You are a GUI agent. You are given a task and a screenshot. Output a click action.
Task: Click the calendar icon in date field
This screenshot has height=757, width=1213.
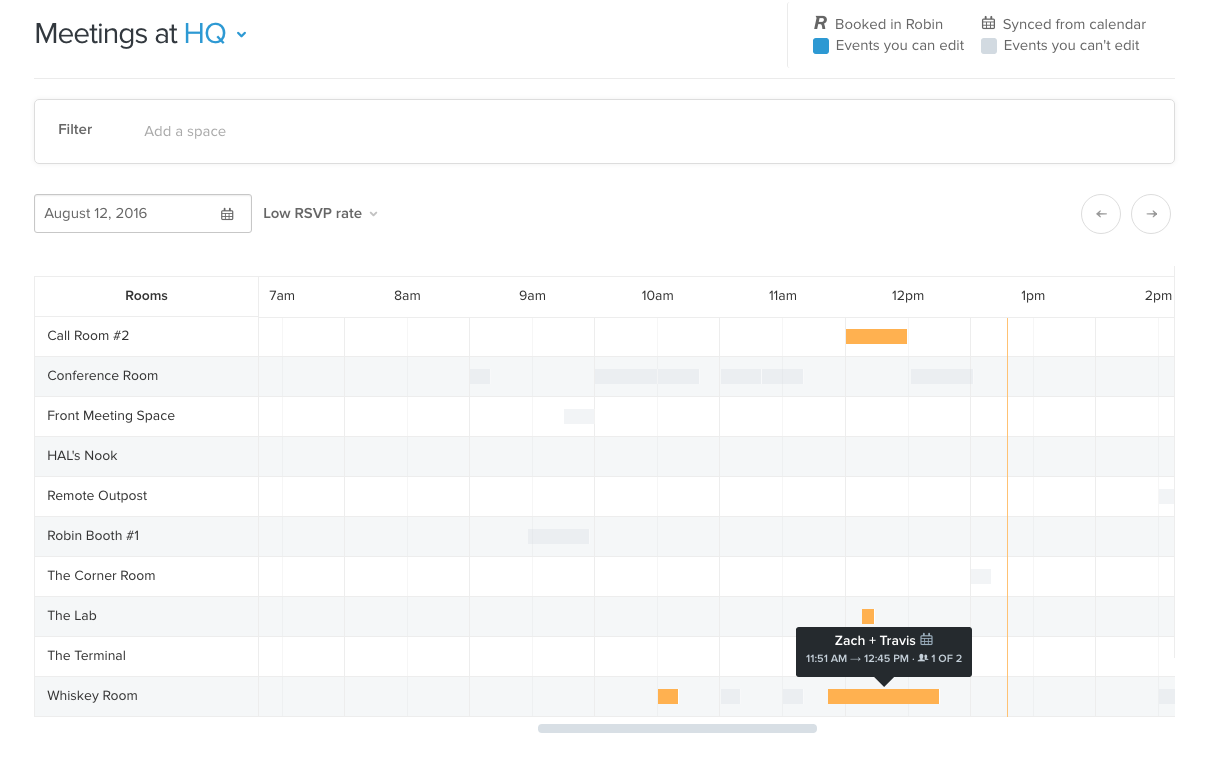(227, 214)
